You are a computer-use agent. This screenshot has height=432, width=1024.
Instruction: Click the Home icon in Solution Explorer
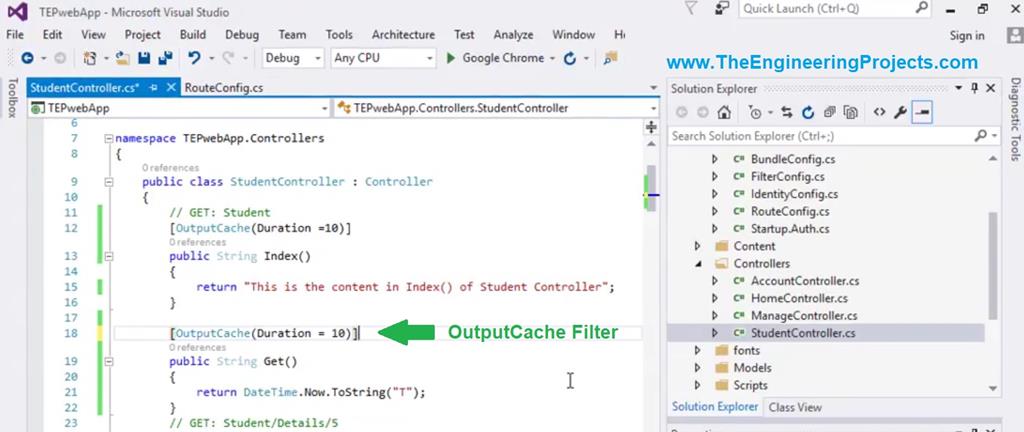(723, 112)
